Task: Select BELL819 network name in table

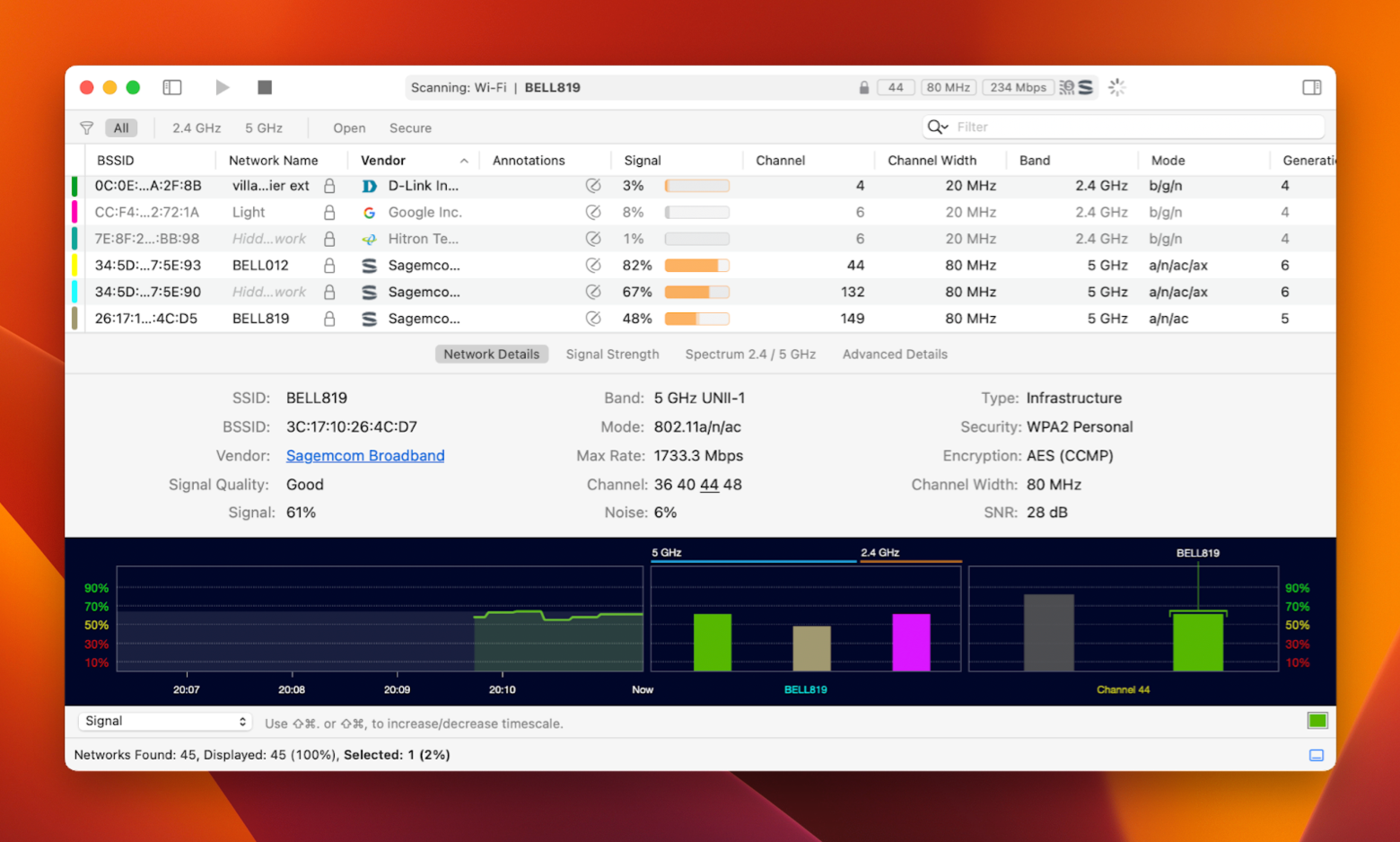Action: [x=260, y=319]
